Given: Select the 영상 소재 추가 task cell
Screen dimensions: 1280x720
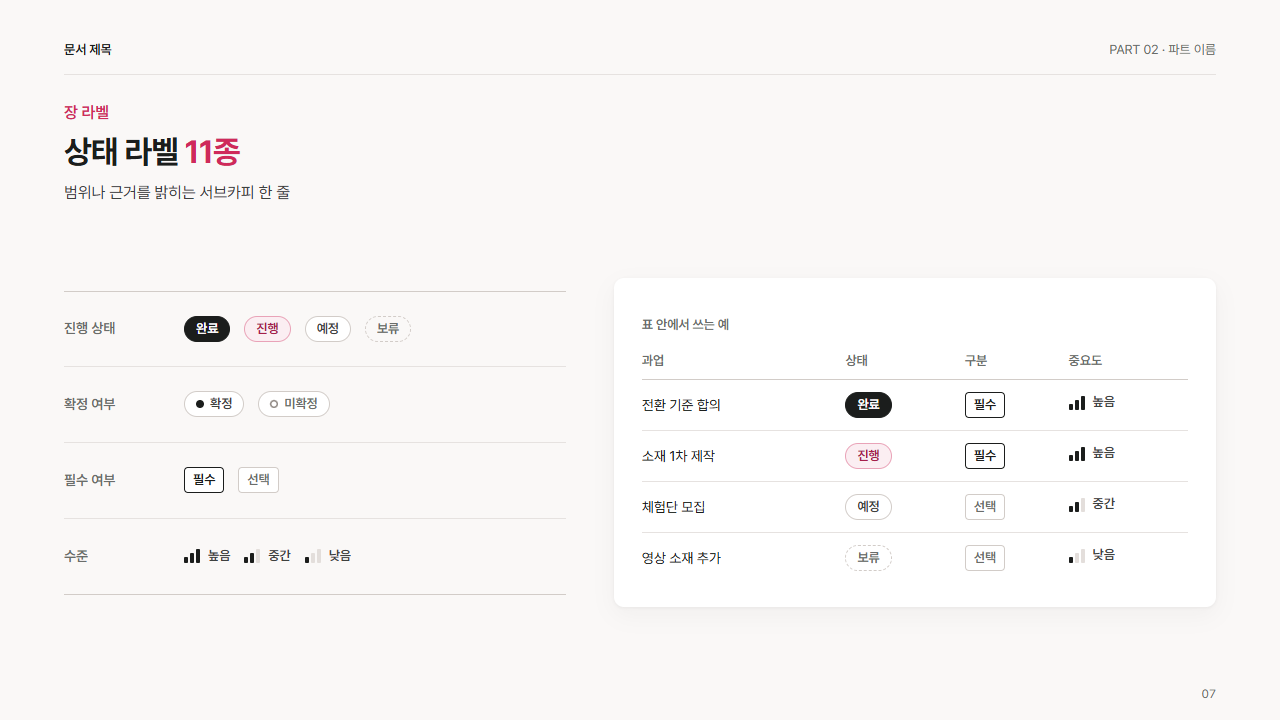Looking at the screenshot, I should click(x=681, y=558).
